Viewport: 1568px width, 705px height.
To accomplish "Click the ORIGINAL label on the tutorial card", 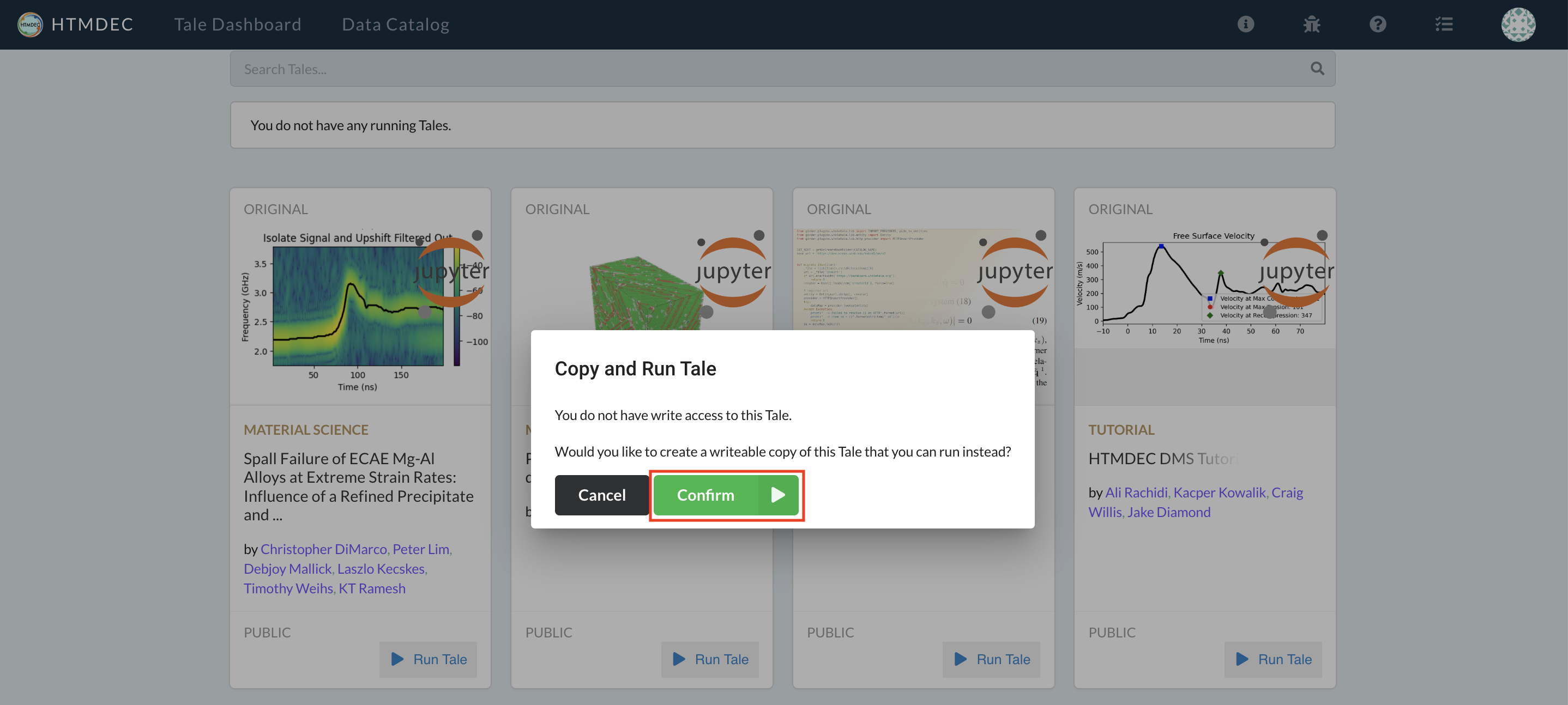I will (x=1120, y=209).
